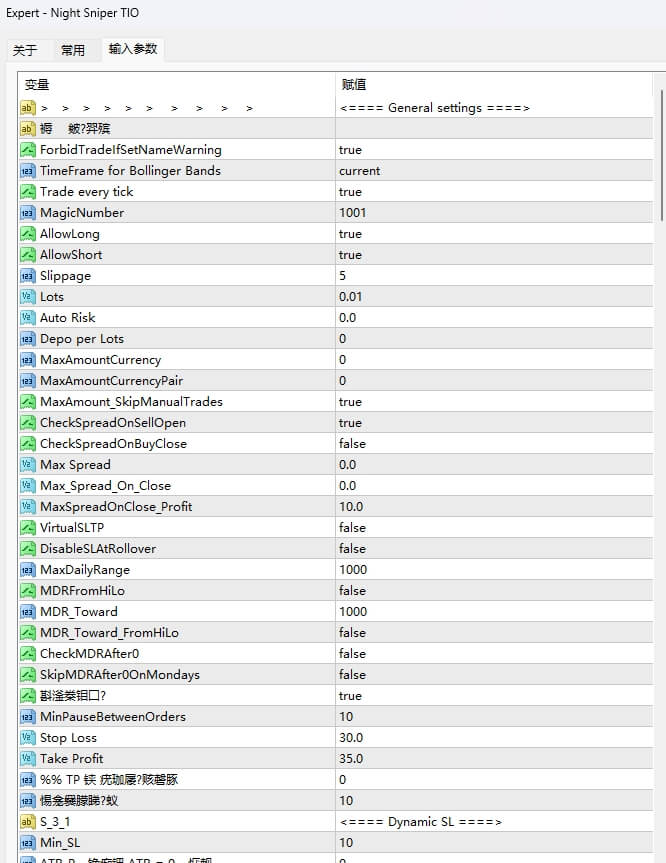666x863 pixels.
Task: Click the double-type icon beside MaxSpreadOnClose_Profit
Action: point(28,506)
